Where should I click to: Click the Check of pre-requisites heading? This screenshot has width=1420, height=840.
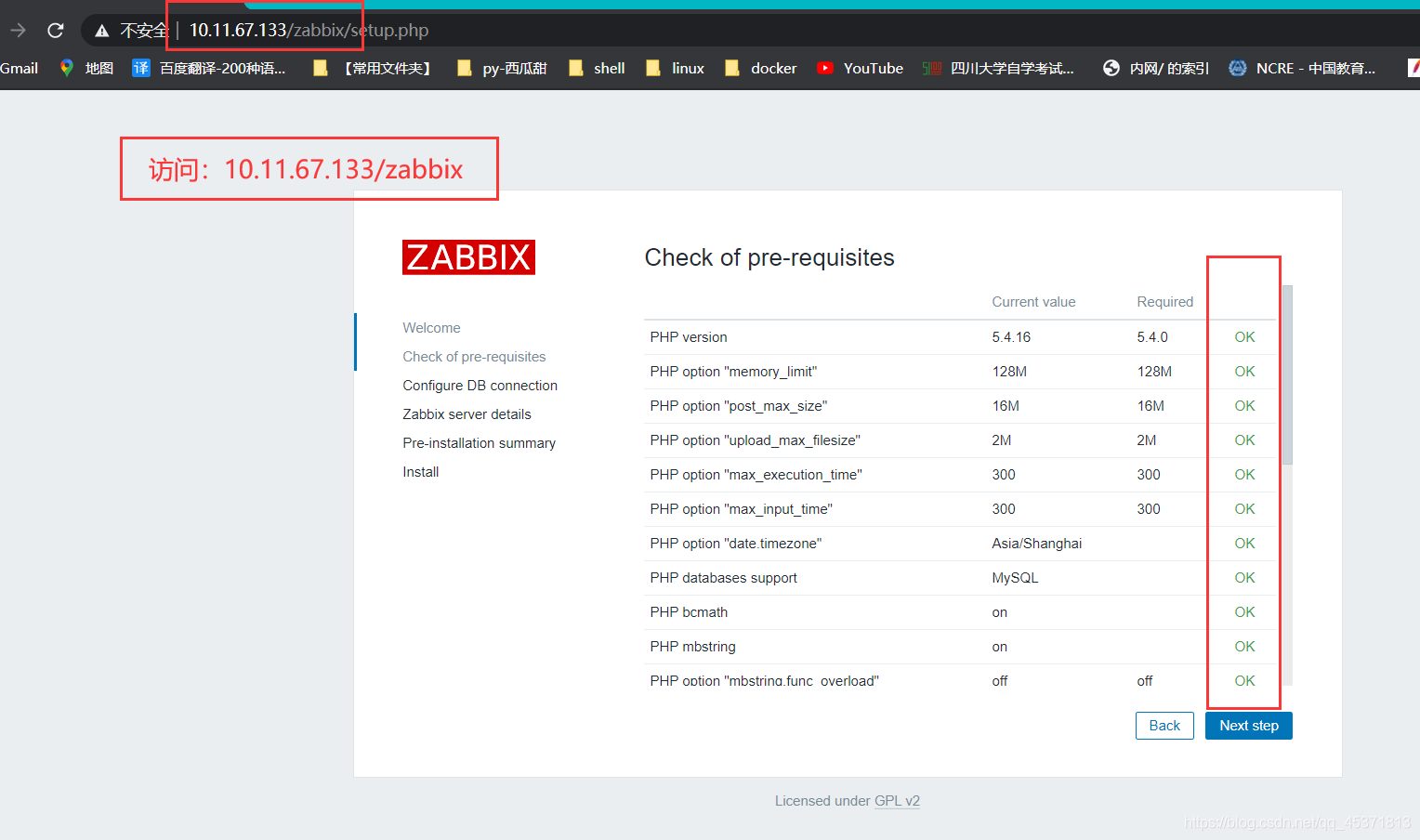click(769, 257)
